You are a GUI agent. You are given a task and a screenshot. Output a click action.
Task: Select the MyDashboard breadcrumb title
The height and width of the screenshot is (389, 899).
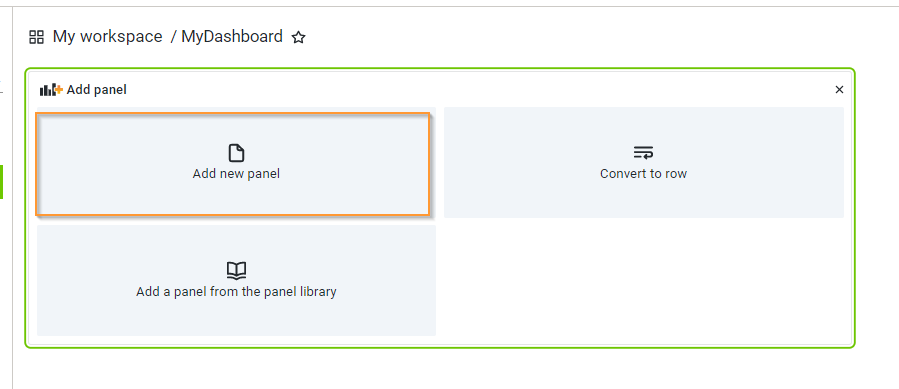click(x=232, y=37)
